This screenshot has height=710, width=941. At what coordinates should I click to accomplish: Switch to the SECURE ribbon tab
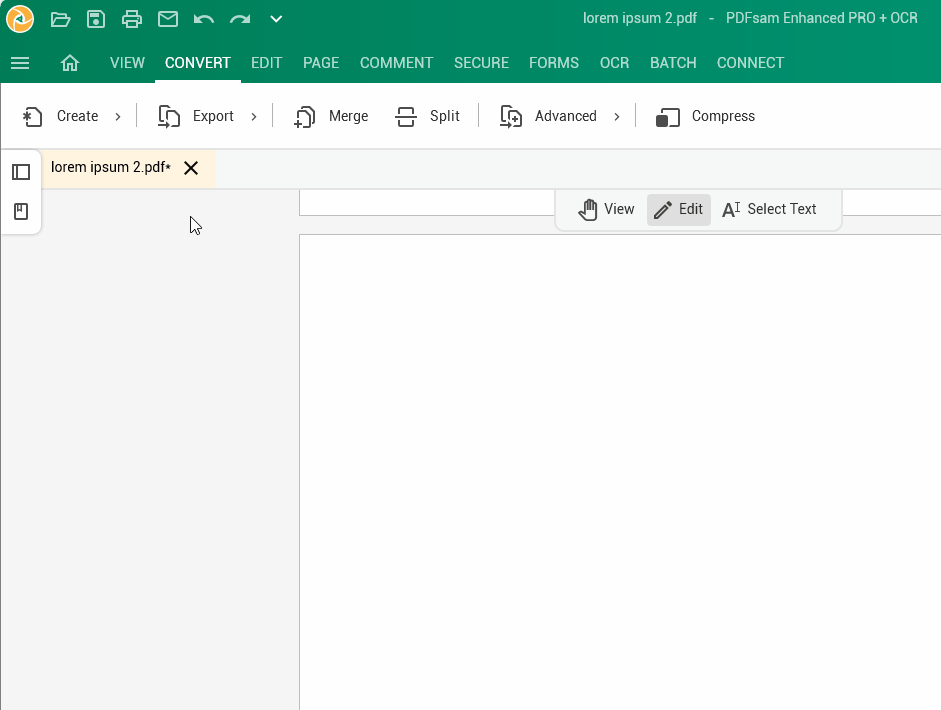point(481,63)
